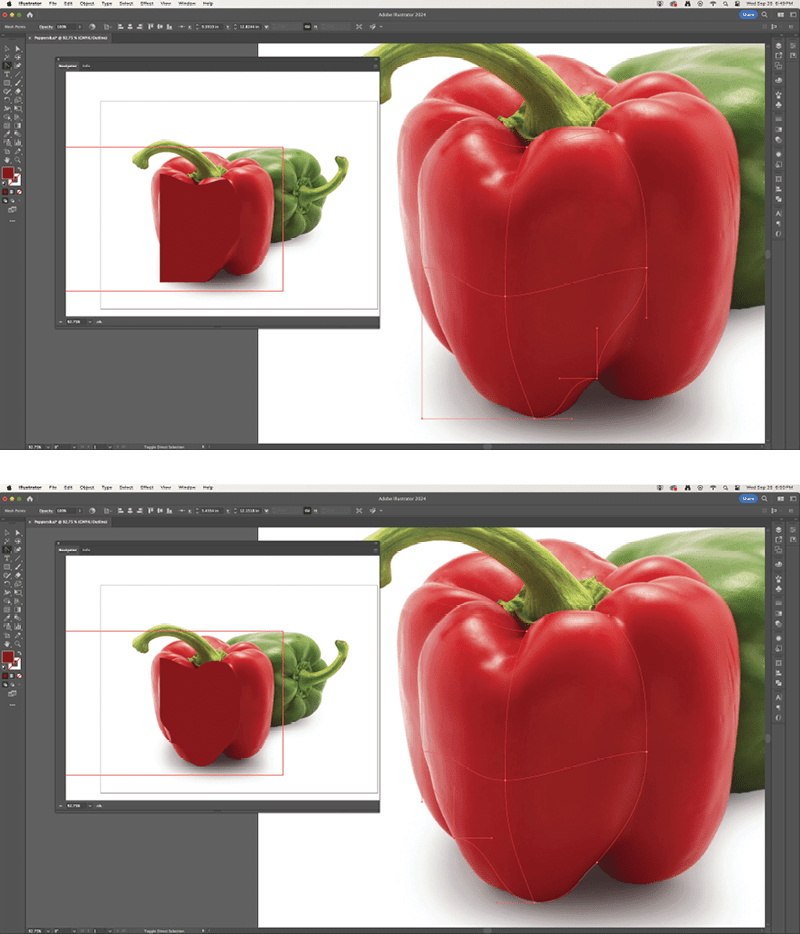Open the Window menu in the upper menu bar
The image size is (800, 934).
pos(187,4)
